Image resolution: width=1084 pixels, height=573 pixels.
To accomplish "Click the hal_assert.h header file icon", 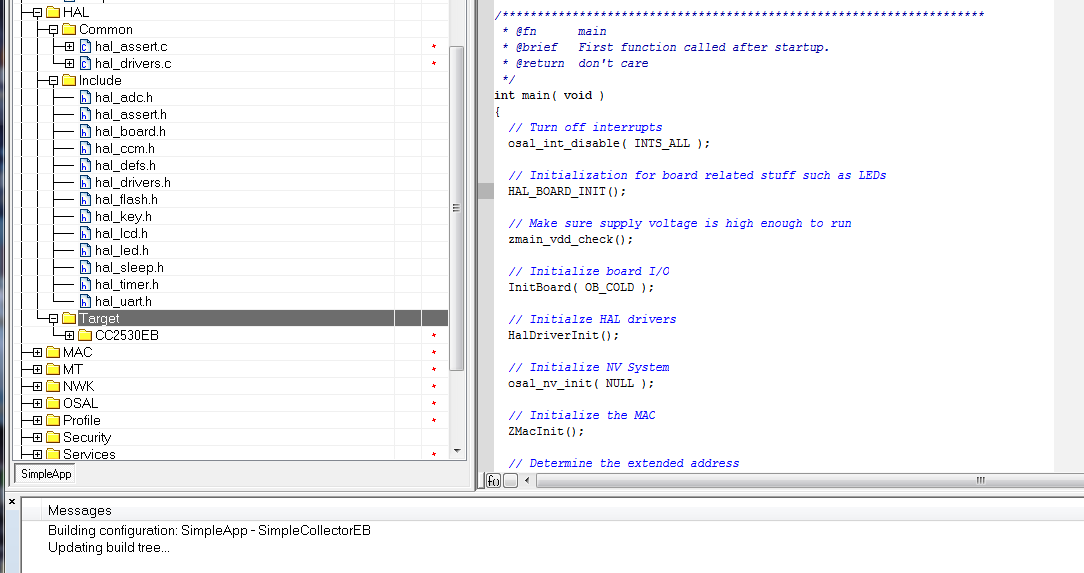I will [85, 115].
